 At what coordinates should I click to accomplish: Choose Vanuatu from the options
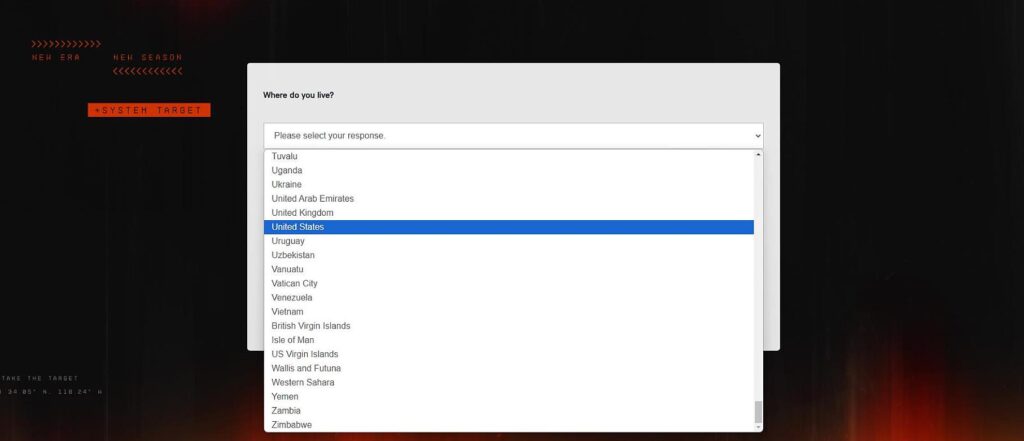coord(289,270)
